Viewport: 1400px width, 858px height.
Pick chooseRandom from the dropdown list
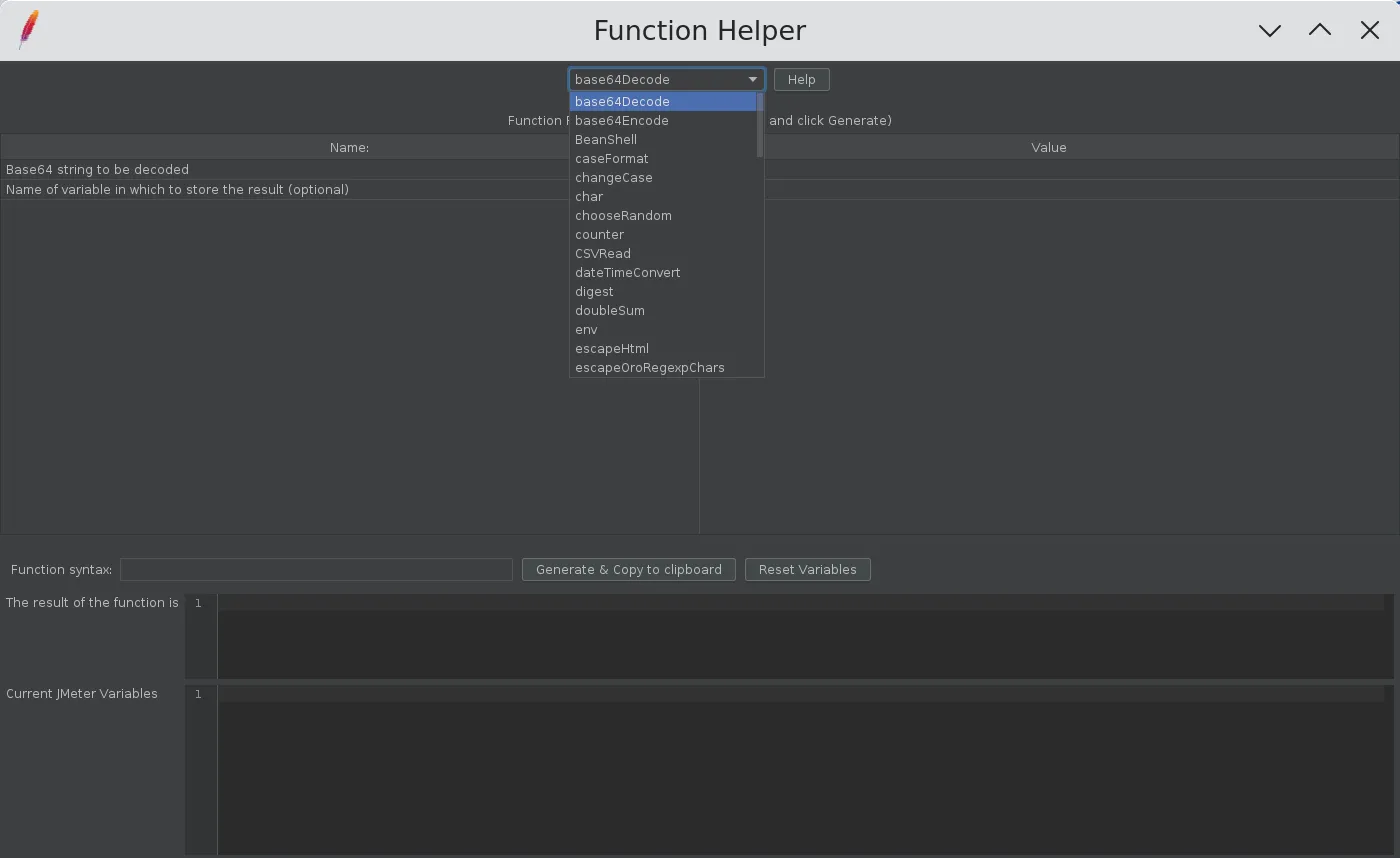[663, 216]
